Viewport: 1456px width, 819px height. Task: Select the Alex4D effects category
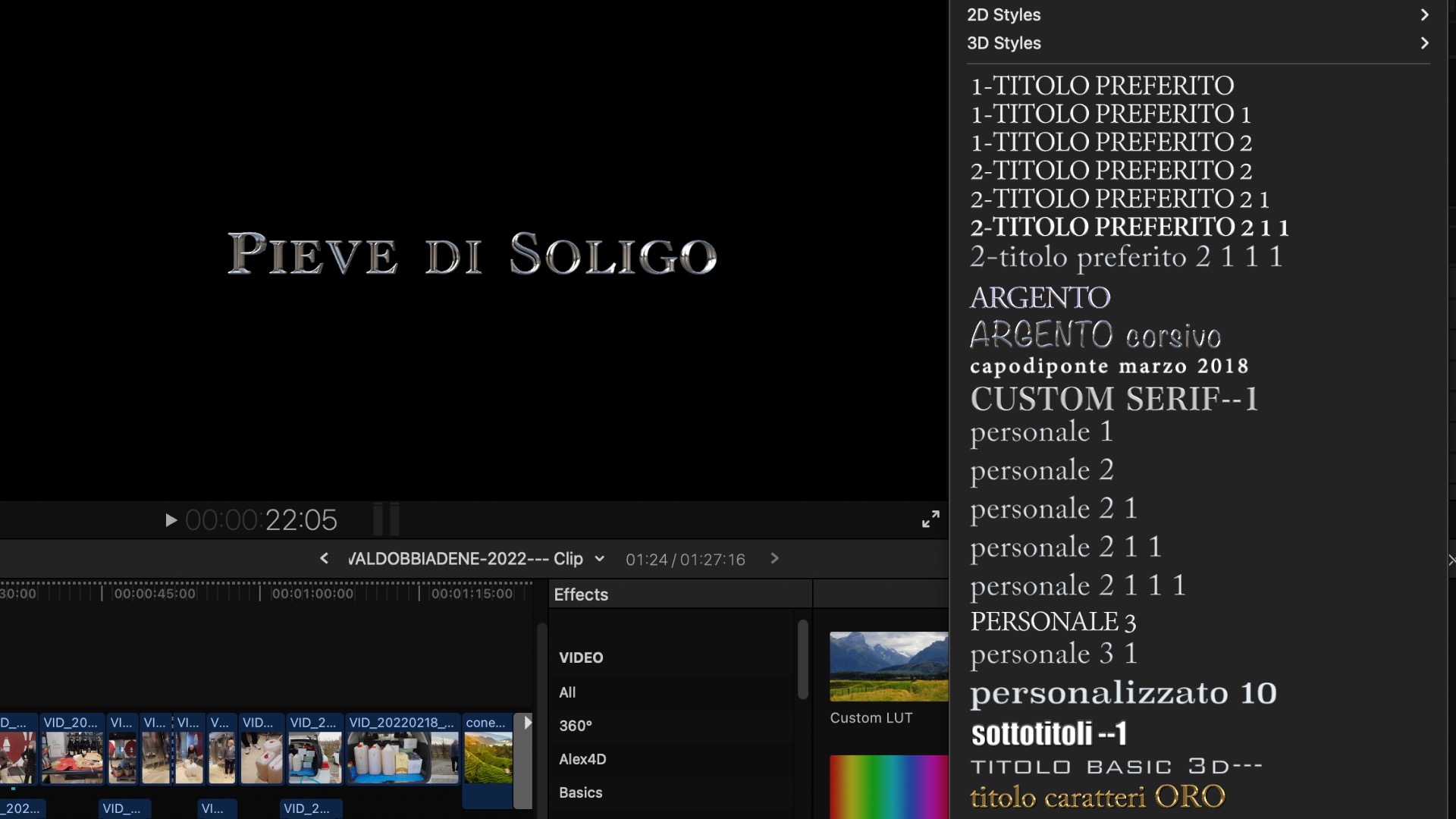pyautogui.click(x=582, y=759)
